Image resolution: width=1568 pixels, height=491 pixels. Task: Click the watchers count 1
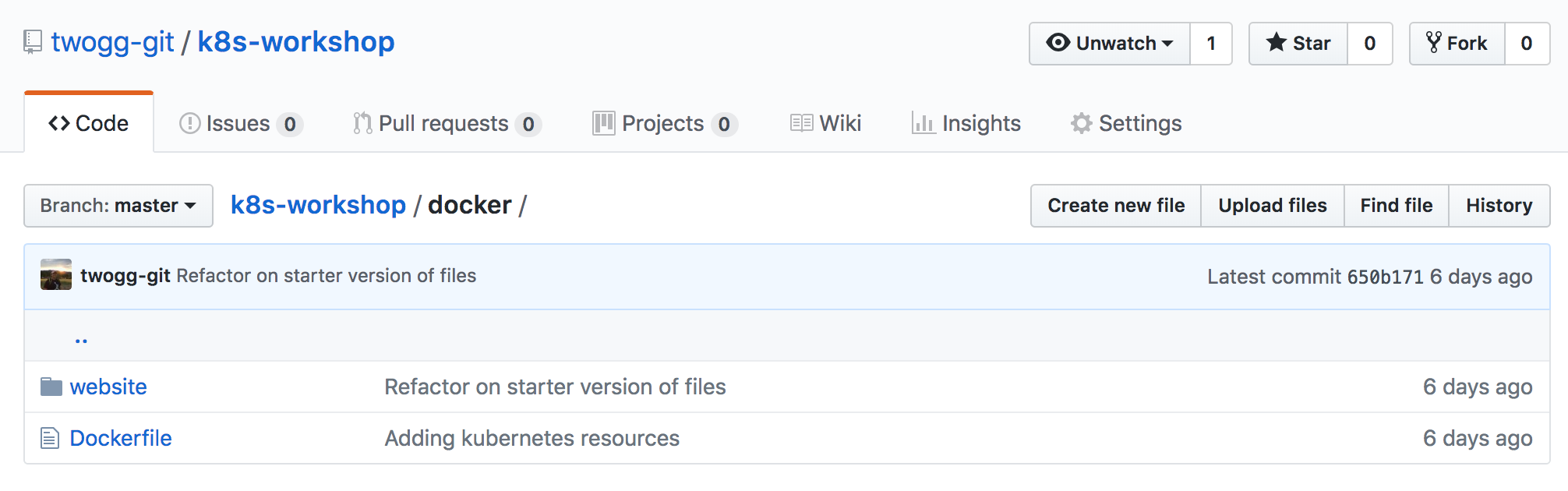[x=1211, y=44]
